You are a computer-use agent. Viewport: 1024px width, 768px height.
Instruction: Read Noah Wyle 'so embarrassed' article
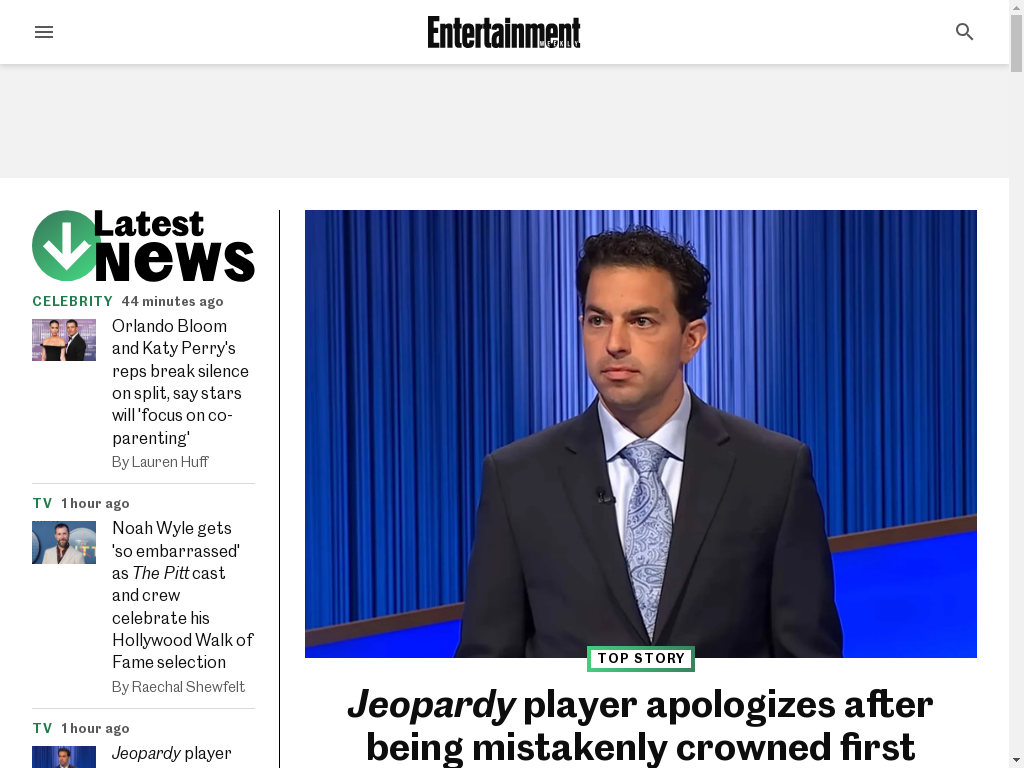pyautogui.click(x=183, y=595)
